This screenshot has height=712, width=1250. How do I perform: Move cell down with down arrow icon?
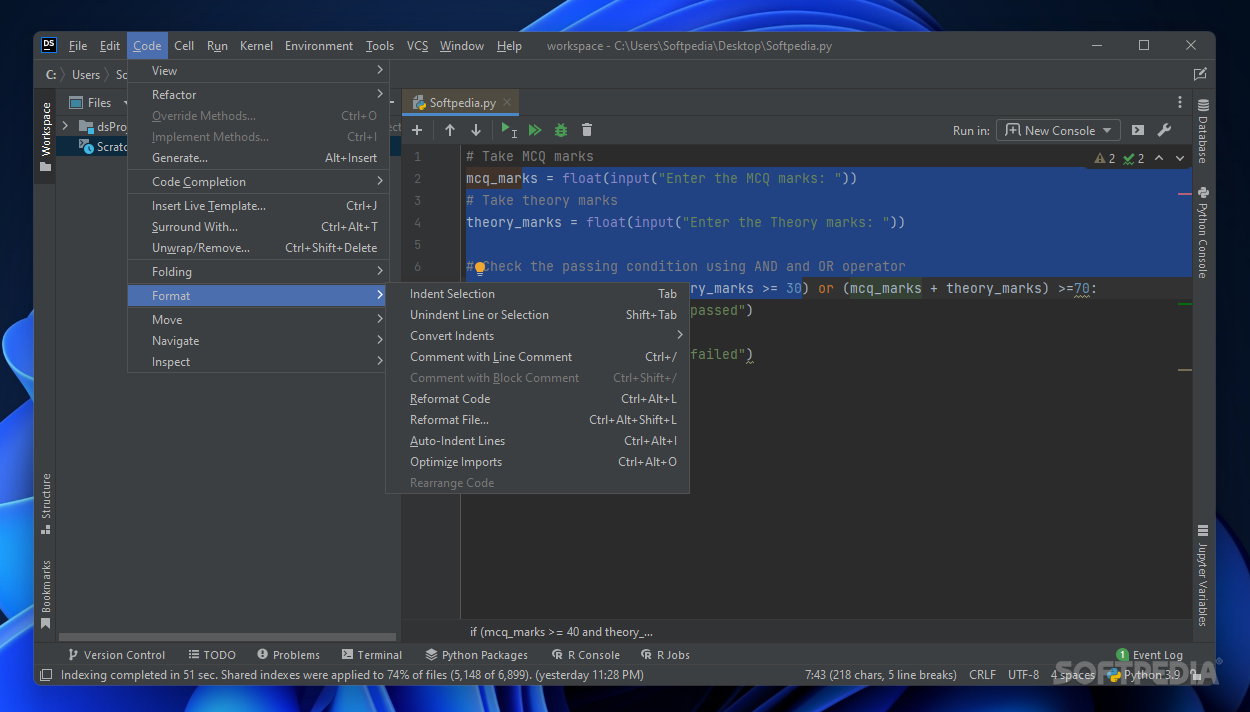coord(476,130)
